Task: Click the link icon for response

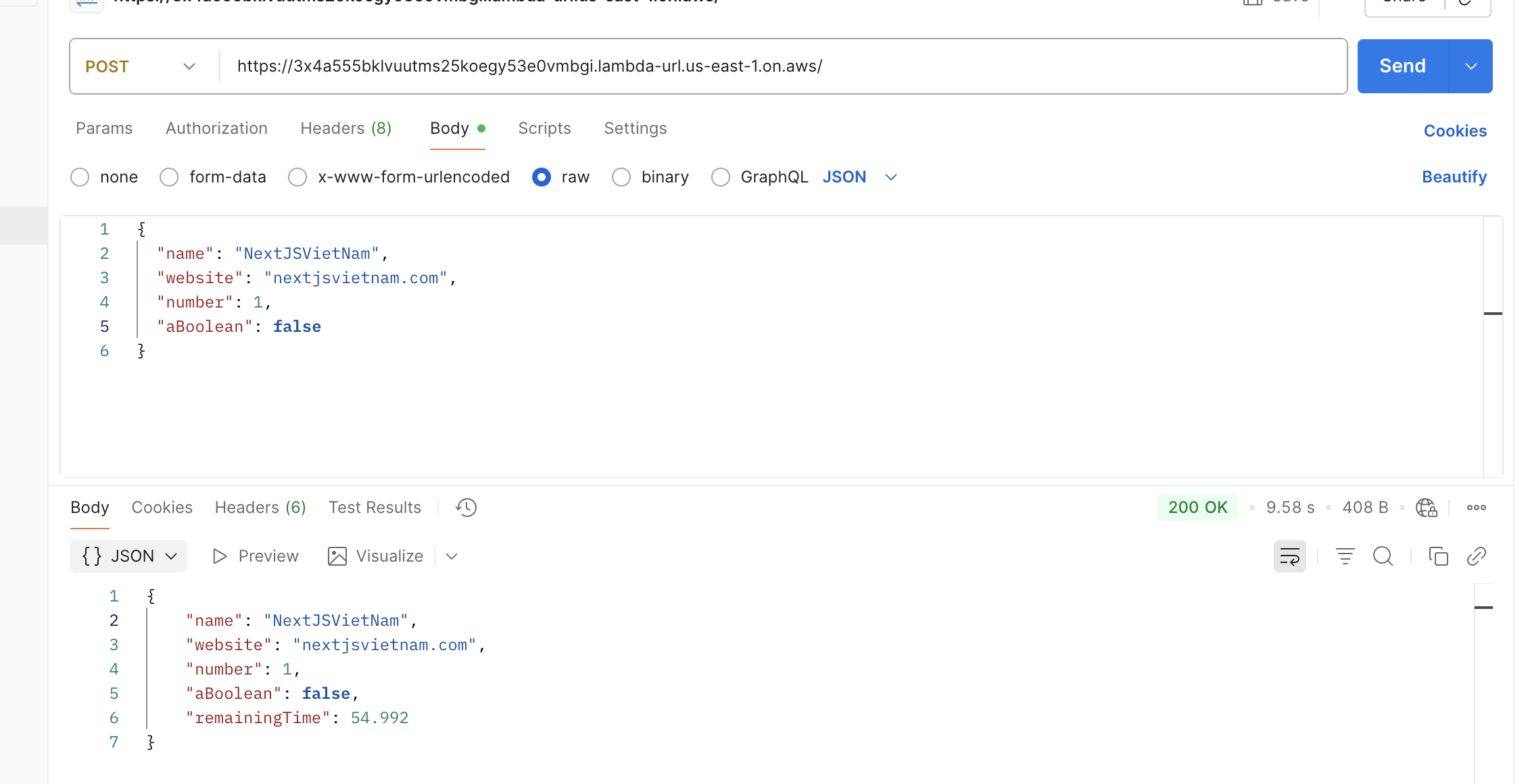Action: tap(1476, 556)
